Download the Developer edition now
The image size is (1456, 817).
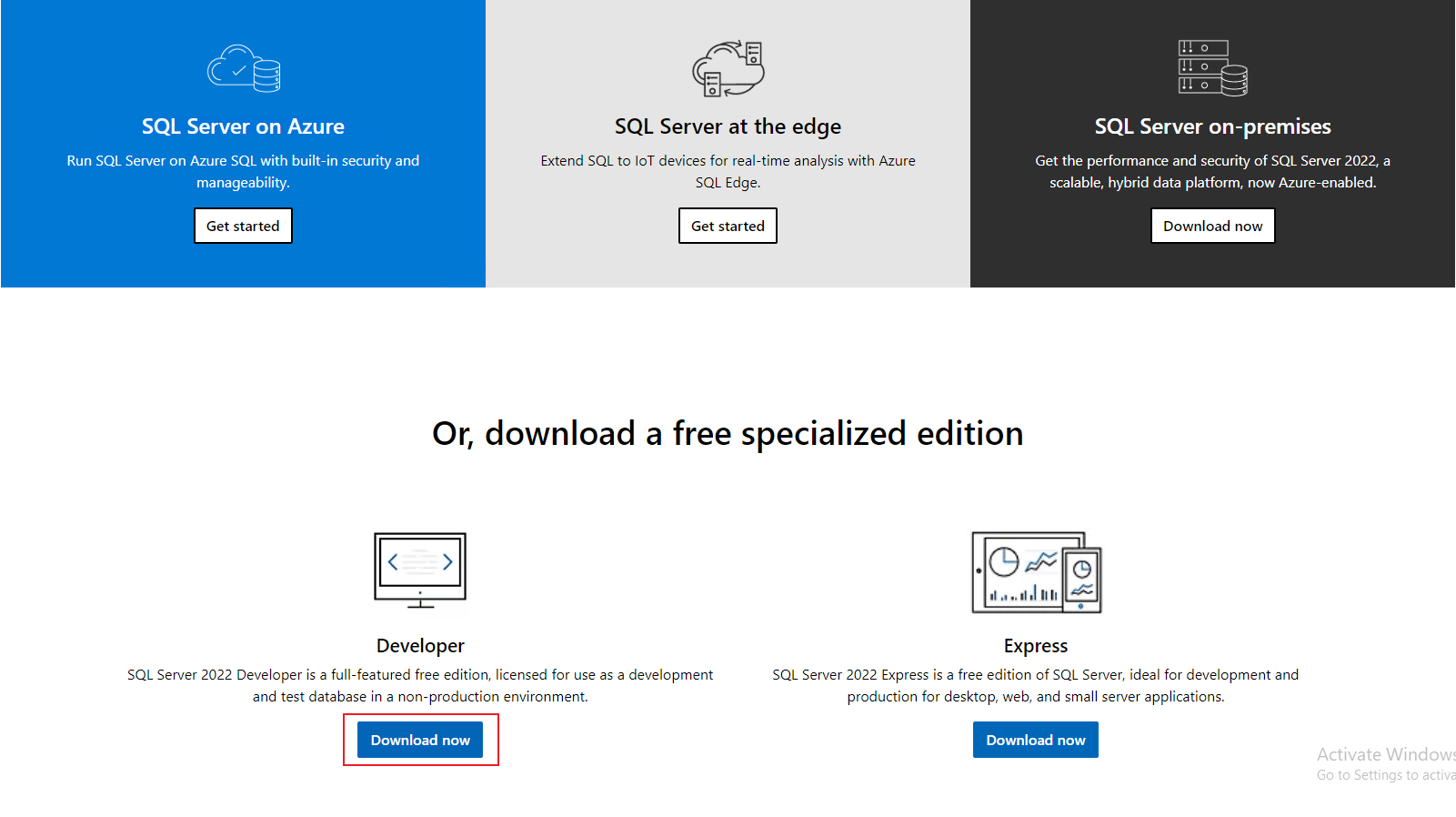click(x=420, y=740)
